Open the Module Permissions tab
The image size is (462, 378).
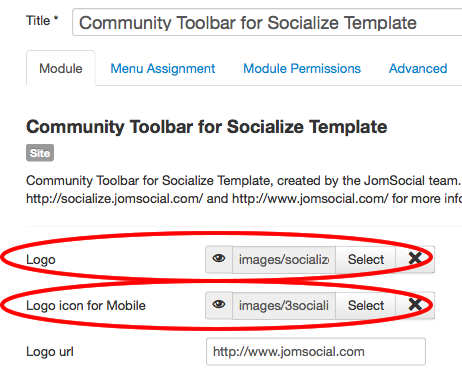point(302,69)
